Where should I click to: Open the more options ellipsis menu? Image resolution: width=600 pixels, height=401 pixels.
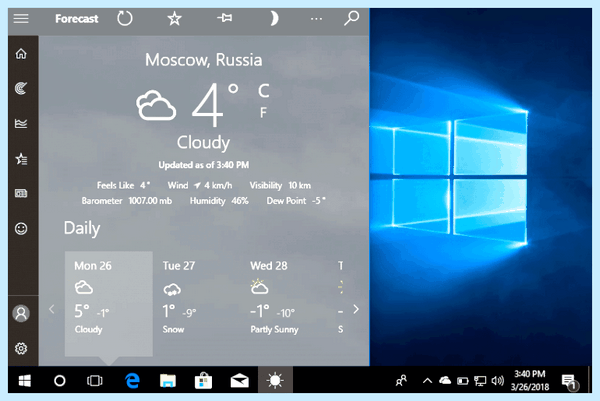point(316,19)
